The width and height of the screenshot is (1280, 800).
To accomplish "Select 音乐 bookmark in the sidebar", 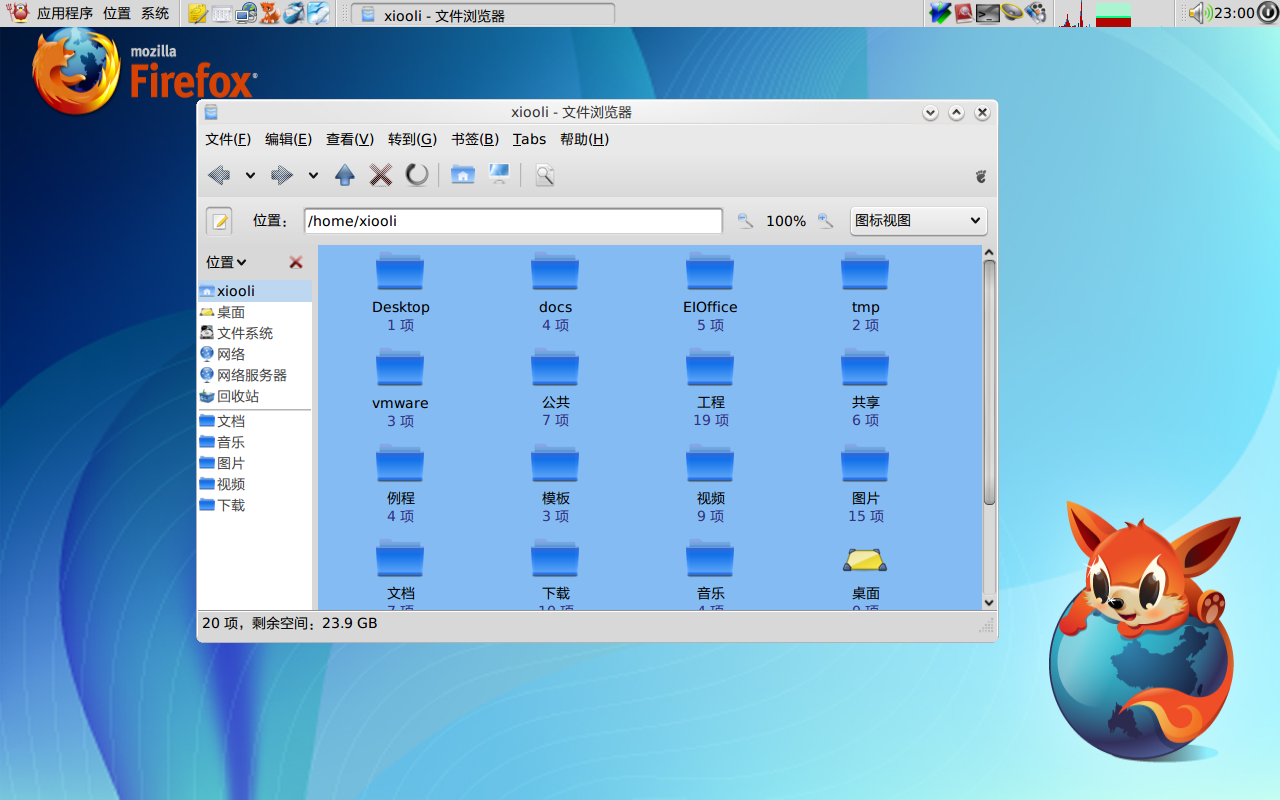I will [x=254, y=442].
